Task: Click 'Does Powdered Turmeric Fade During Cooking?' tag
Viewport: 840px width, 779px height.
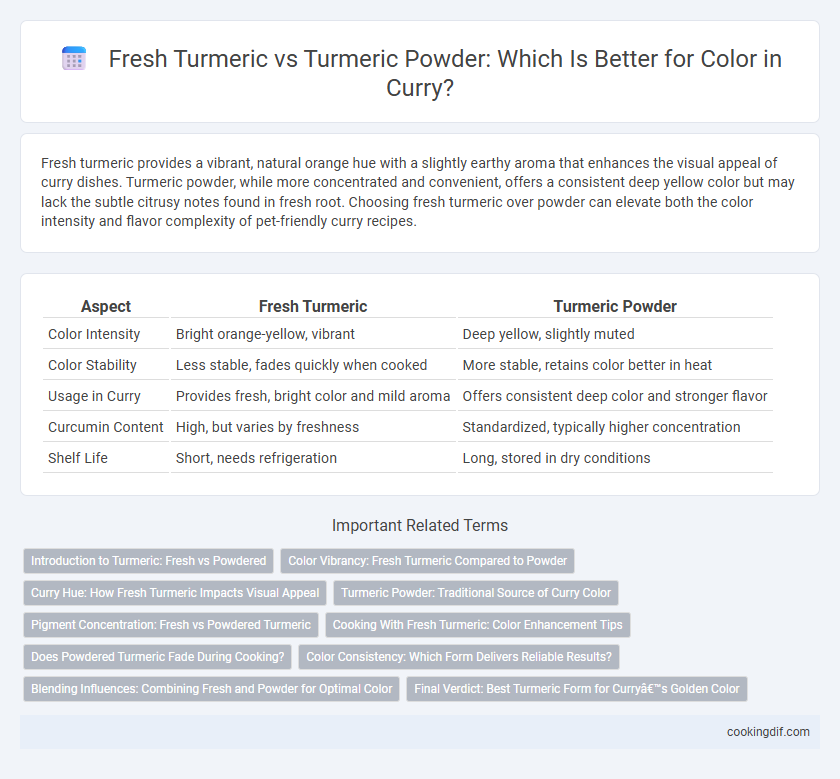Action: pyautogui.click(x=158, y=657)
